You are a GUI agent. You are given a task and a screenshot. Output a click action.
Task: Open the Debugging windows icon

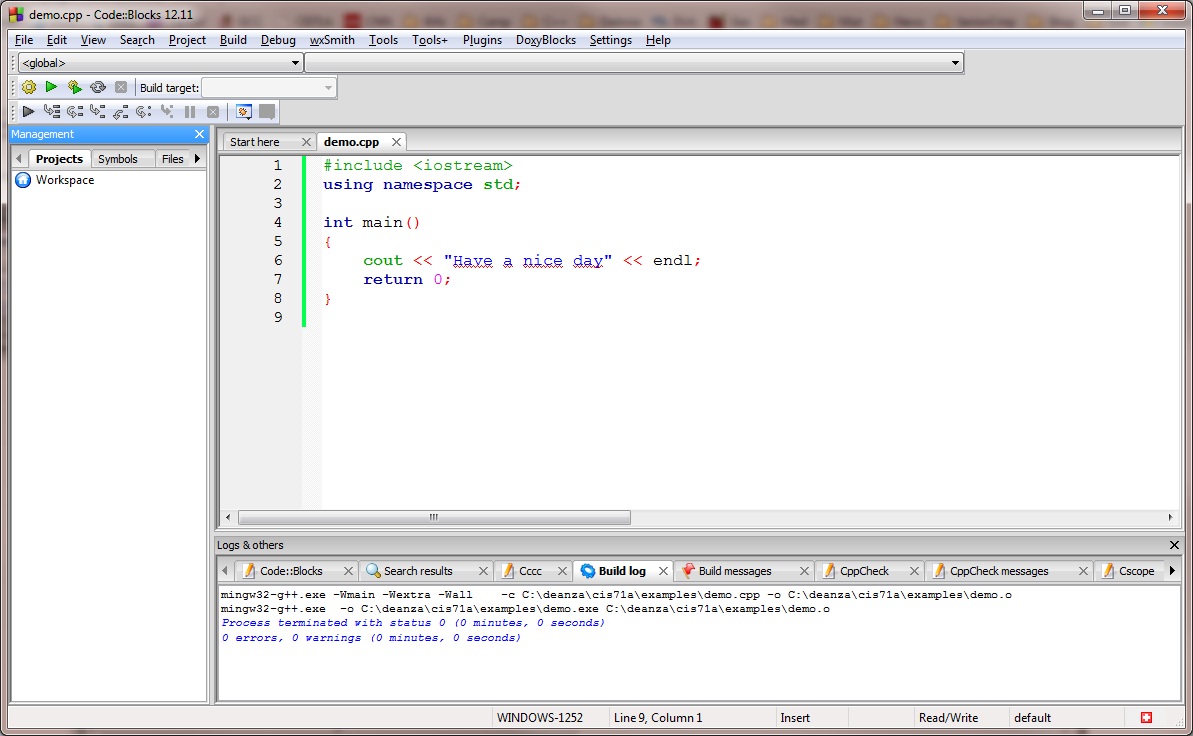(x=243, y=112)
